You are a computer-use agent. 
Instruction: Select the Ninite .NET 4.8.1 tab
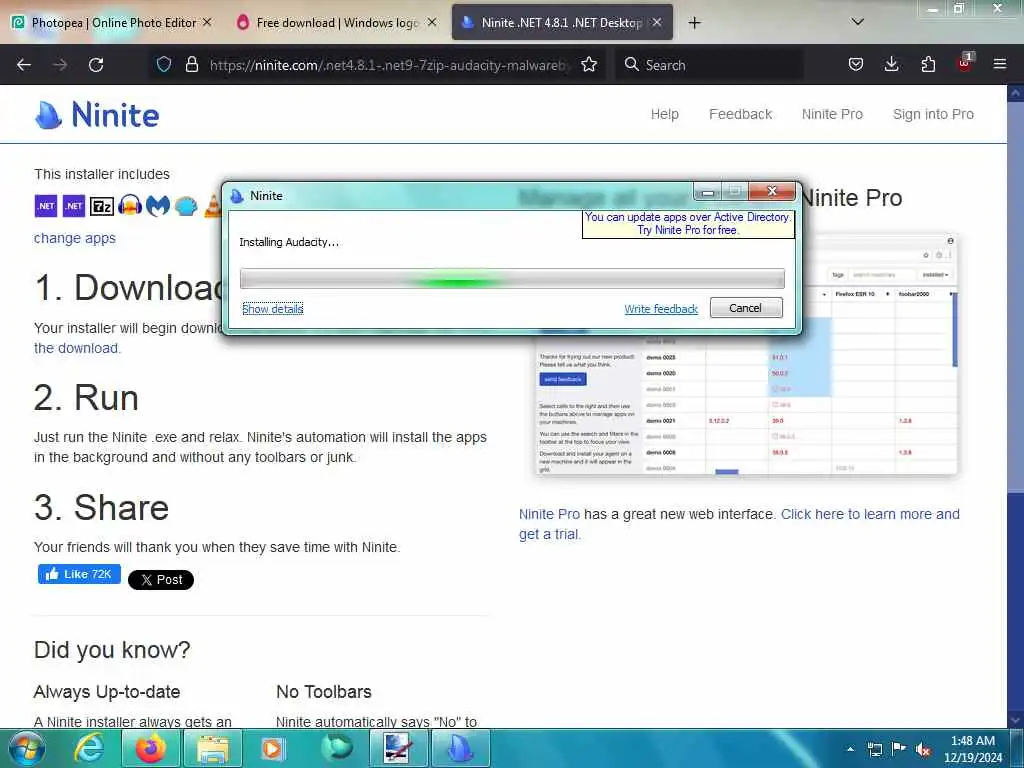pyautogui.click(x=561, y=23)
